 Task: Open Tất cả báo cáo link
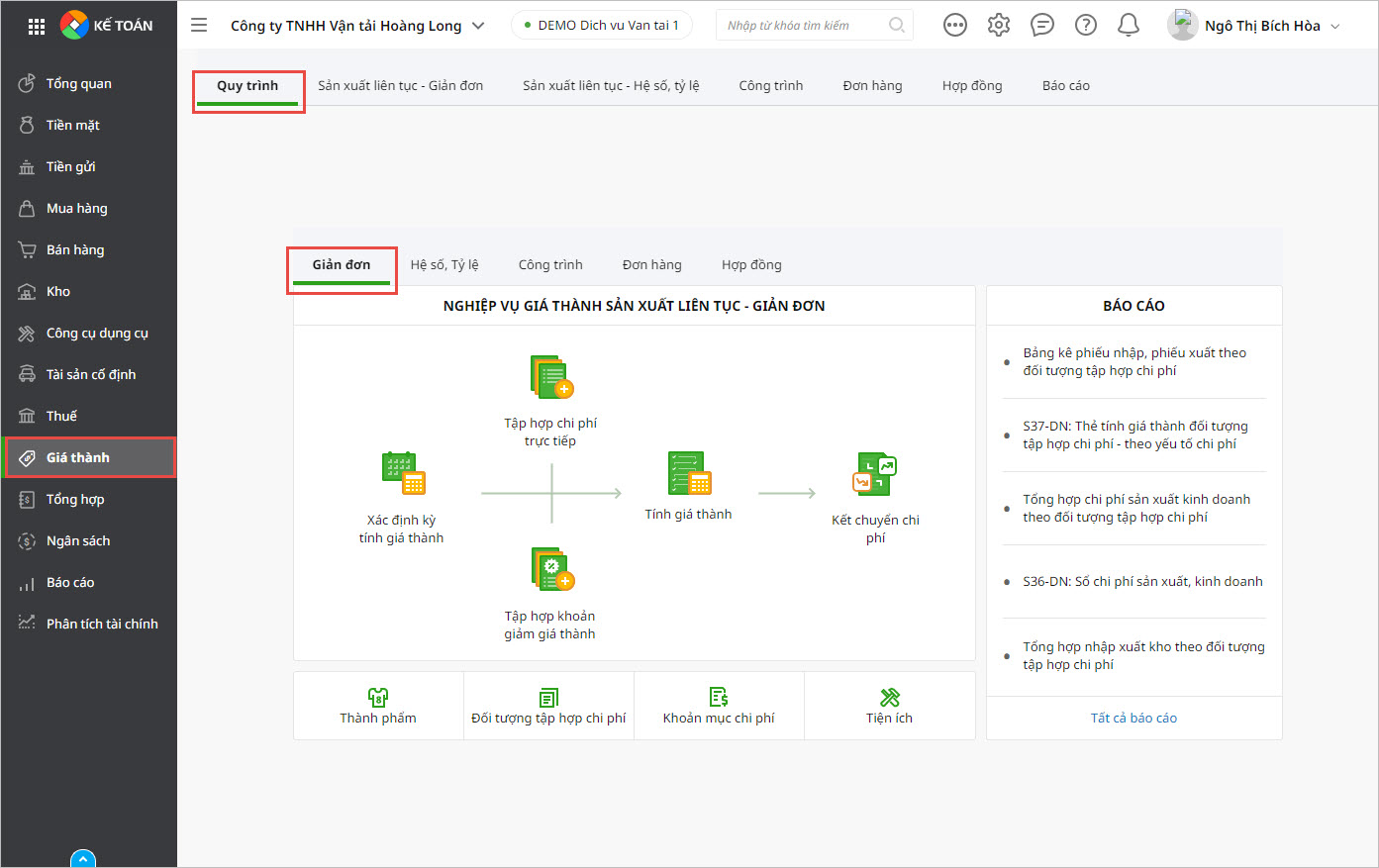[x=1133, y=719]
